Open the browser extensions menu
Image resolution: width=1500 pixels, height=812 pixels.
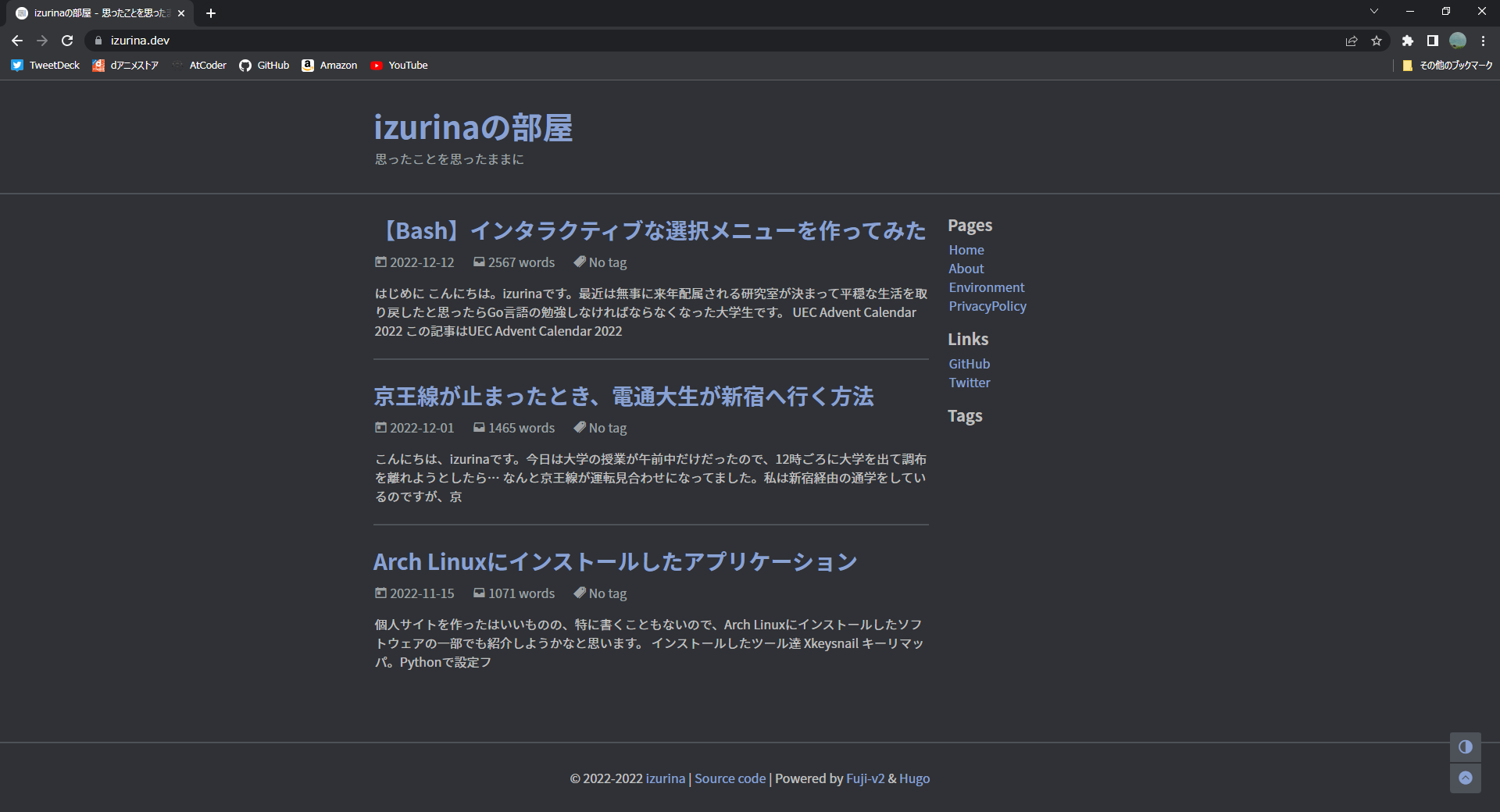click(1406, 41)
